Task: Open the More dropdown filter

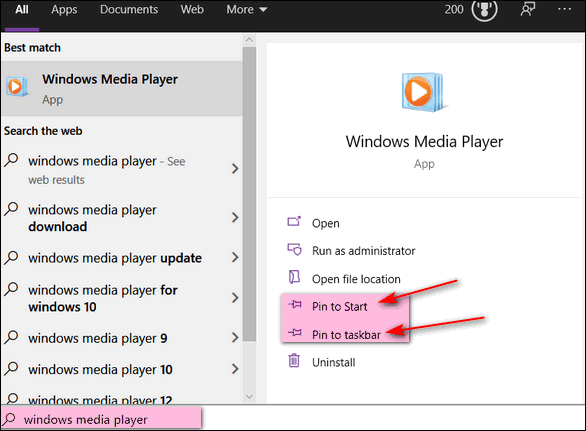Action: 247,9
